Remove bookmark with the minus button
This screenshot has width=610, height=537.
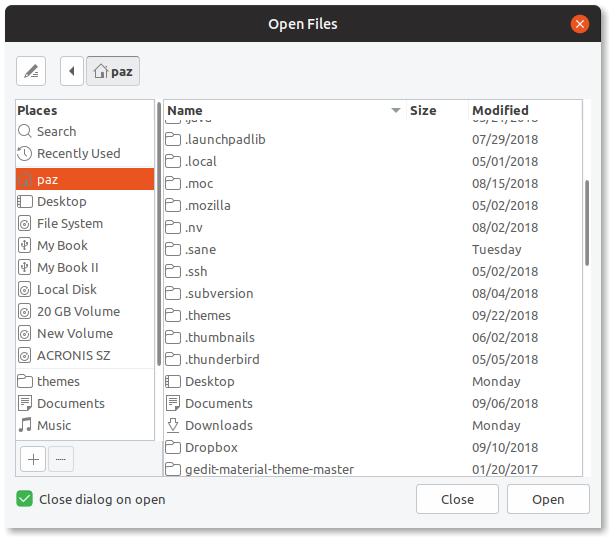coord(61,459)
